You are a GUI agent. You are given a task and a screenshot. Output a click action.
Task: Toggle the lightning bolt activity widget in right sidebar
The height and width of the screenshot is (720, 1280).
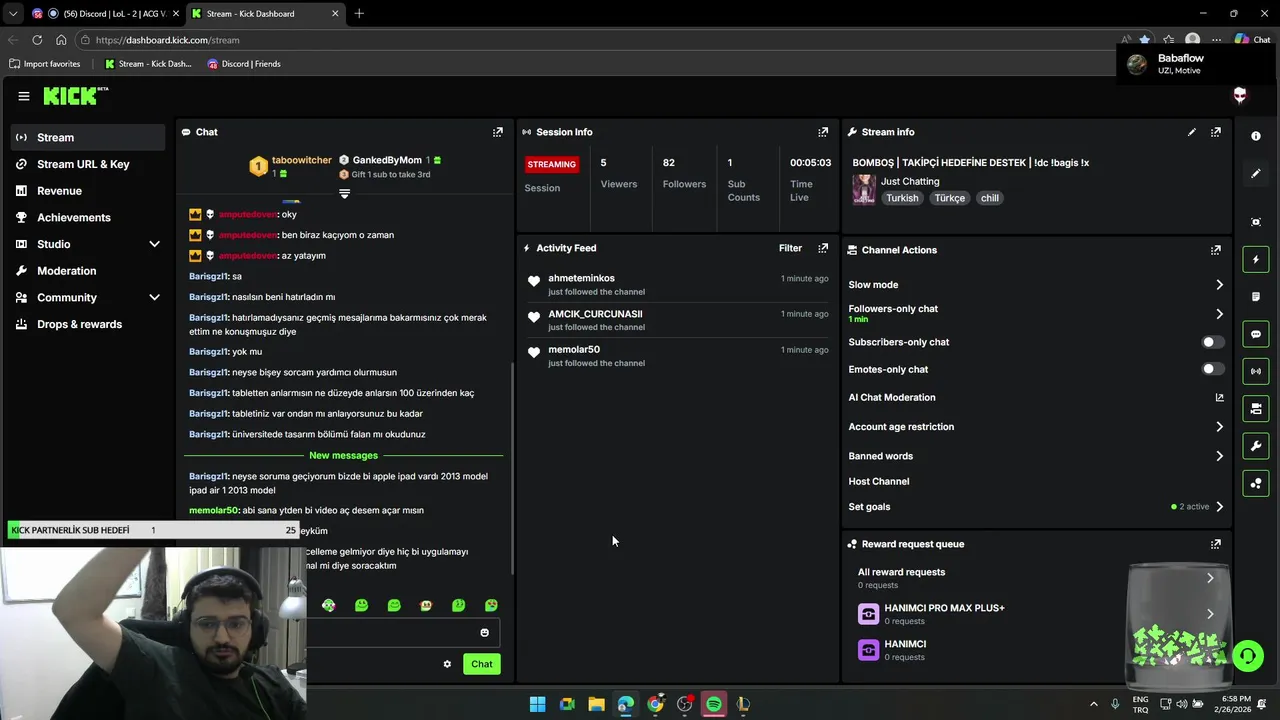point(1256,260)
